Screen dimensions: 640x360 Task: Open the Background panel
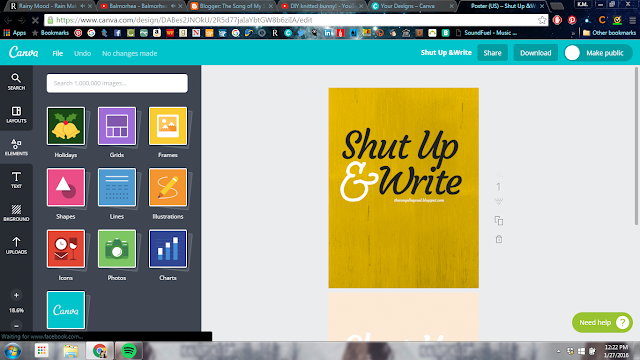16,213
